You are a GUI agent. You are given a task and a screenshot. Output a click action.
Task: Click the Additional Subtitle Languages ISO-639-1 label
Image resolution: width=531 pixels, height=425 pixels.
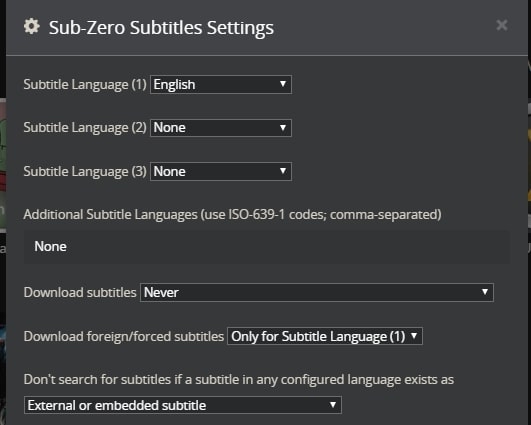[232, 215]
